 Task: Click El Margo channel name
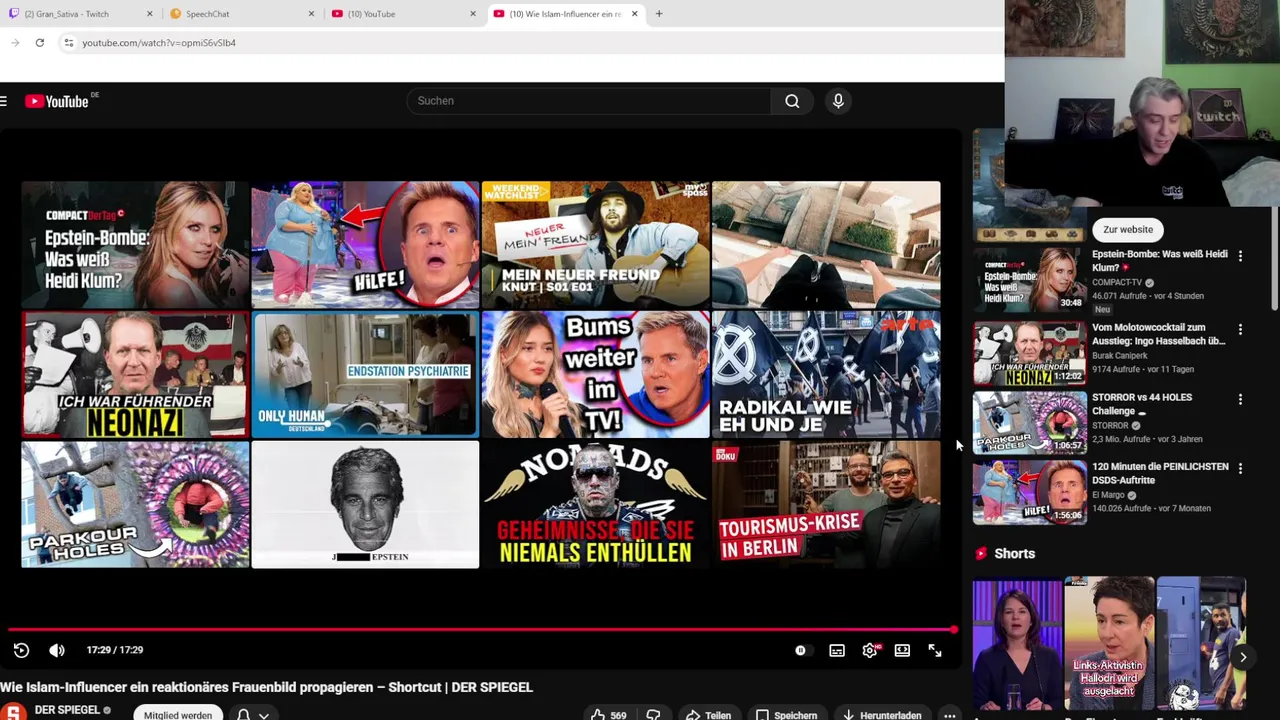click(x=1109, y=495)
